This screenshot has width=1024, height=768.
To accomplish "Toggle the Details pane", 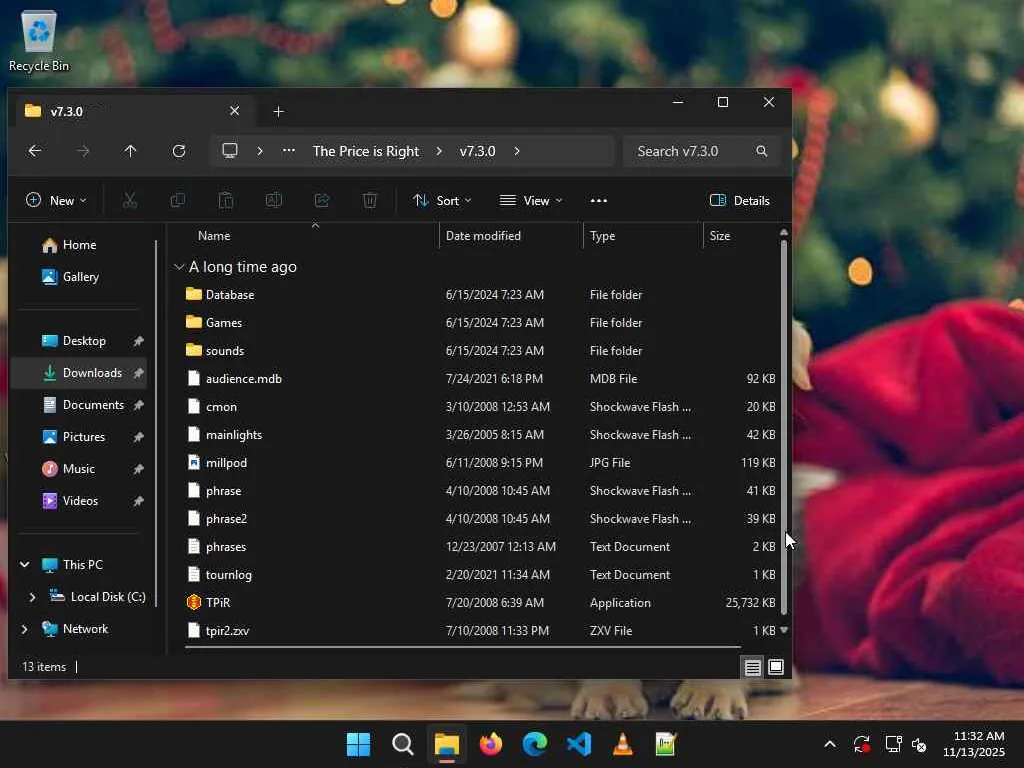I will [x=740, y=200].
